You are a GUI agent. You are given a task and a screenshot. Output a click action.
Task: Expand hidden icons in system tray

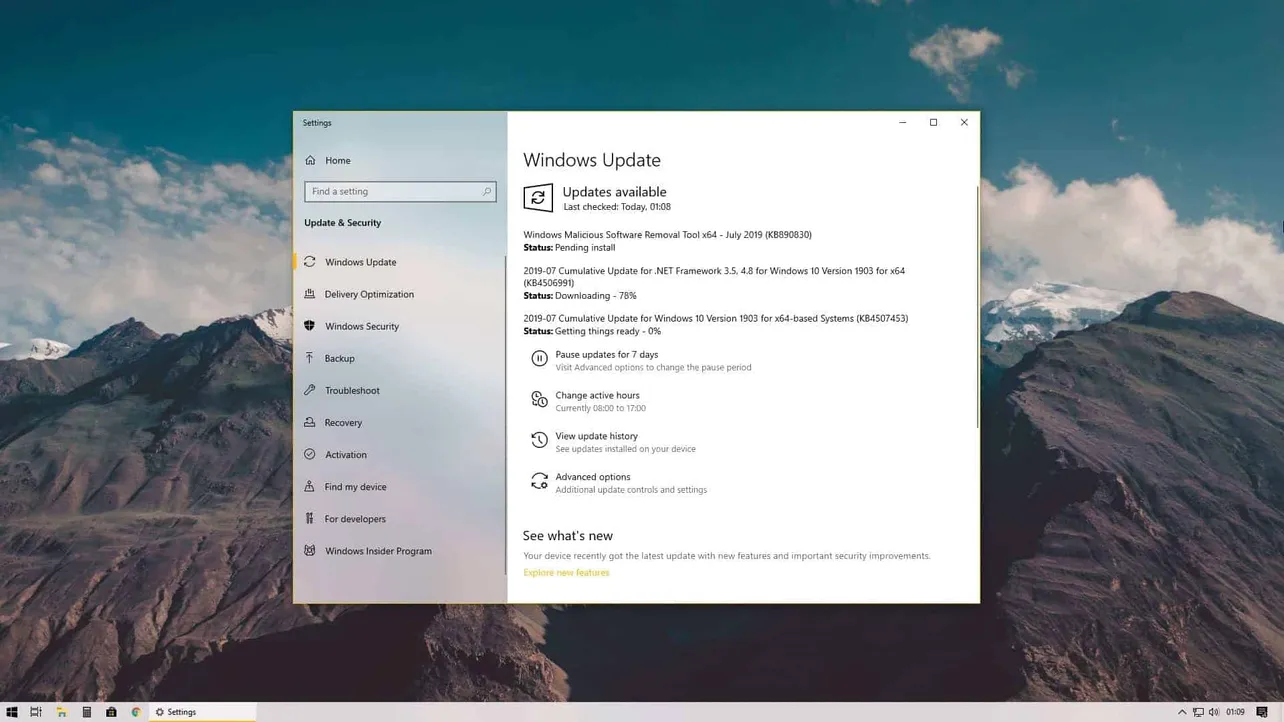click(1181, 711)
